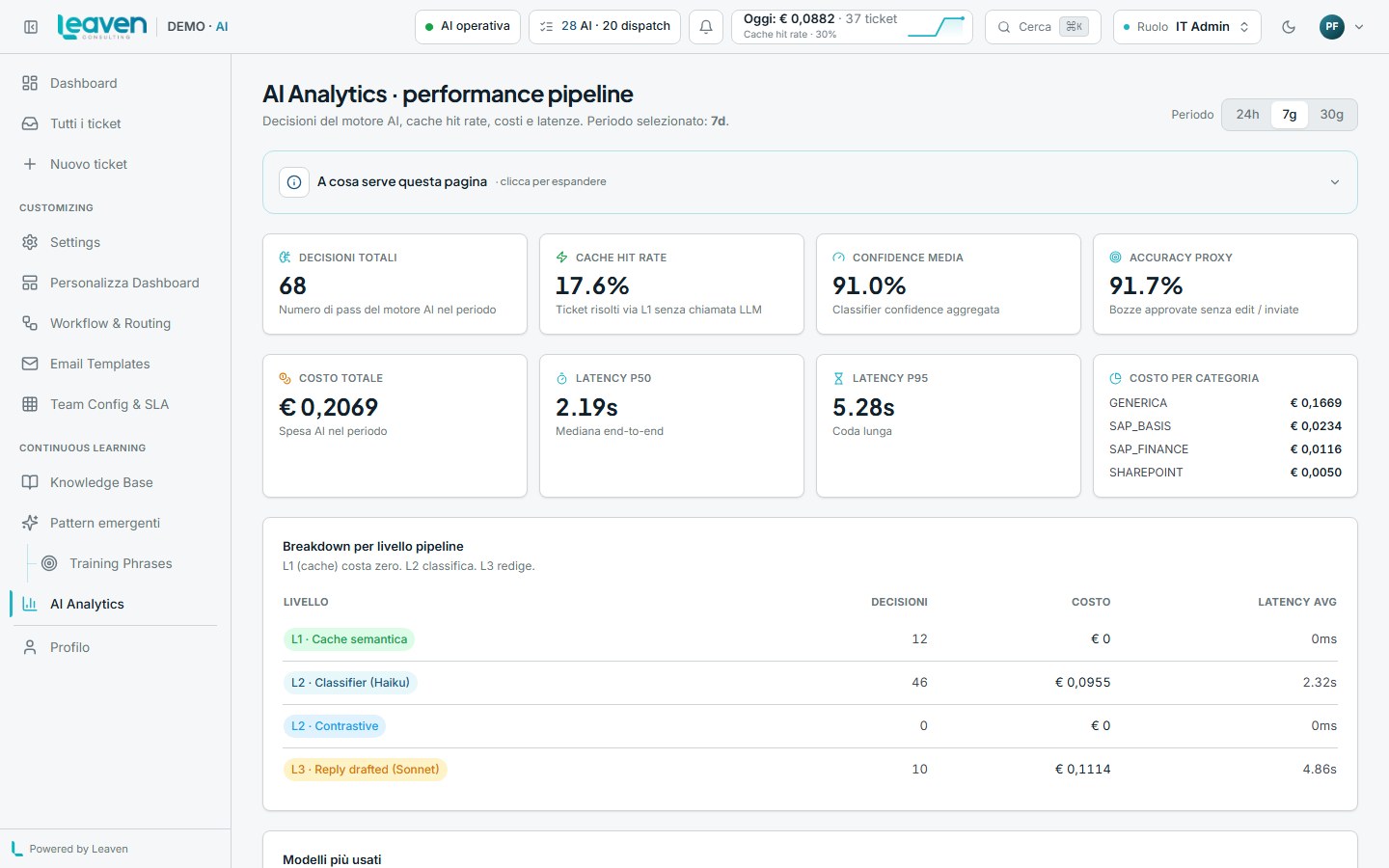The image size is (1389, 868).
Task: Click the plus icon for Nuovo ticket
Action: pos(30,164)
